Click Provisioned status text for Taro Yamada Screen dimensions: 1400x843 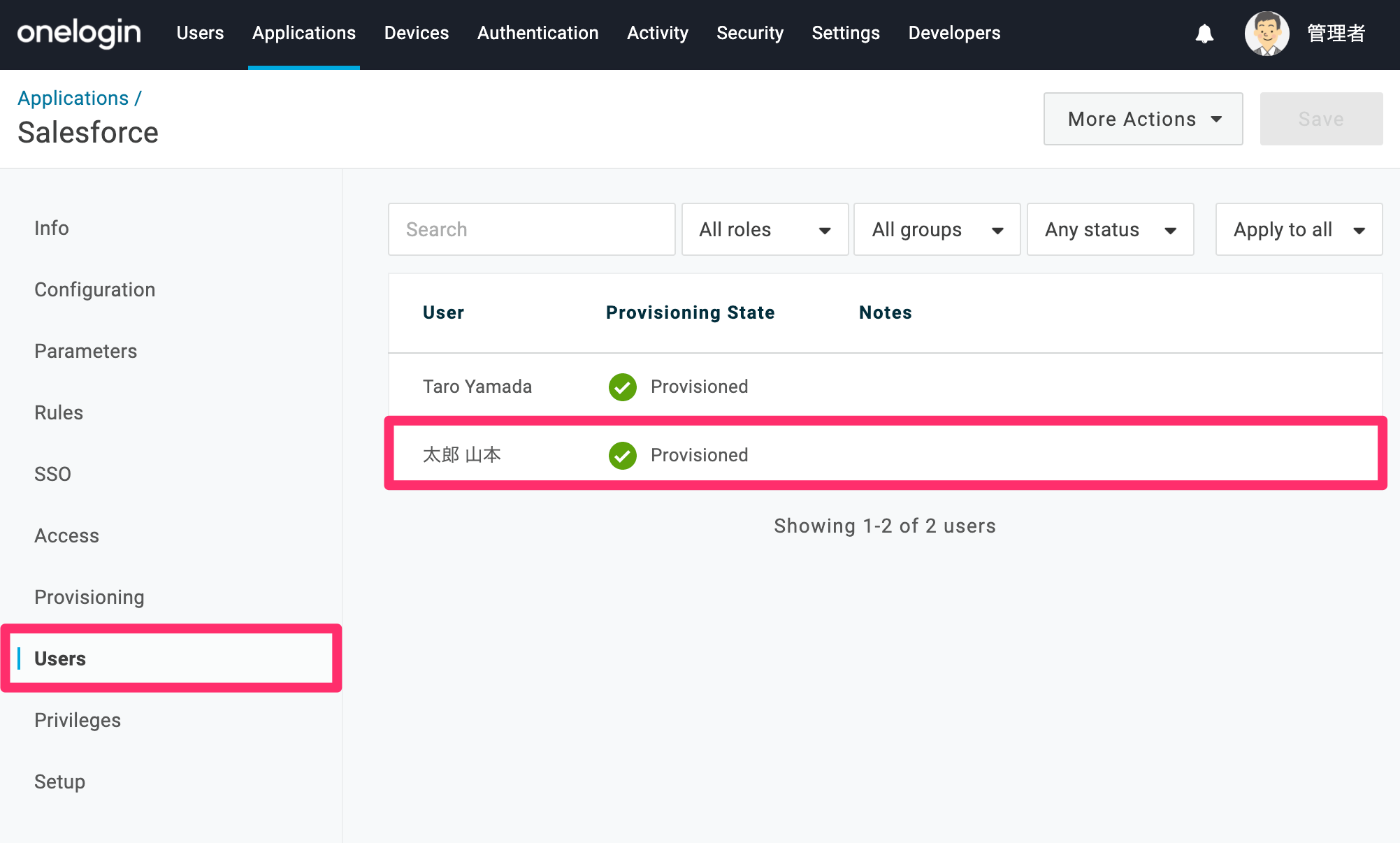coord(699,387)
